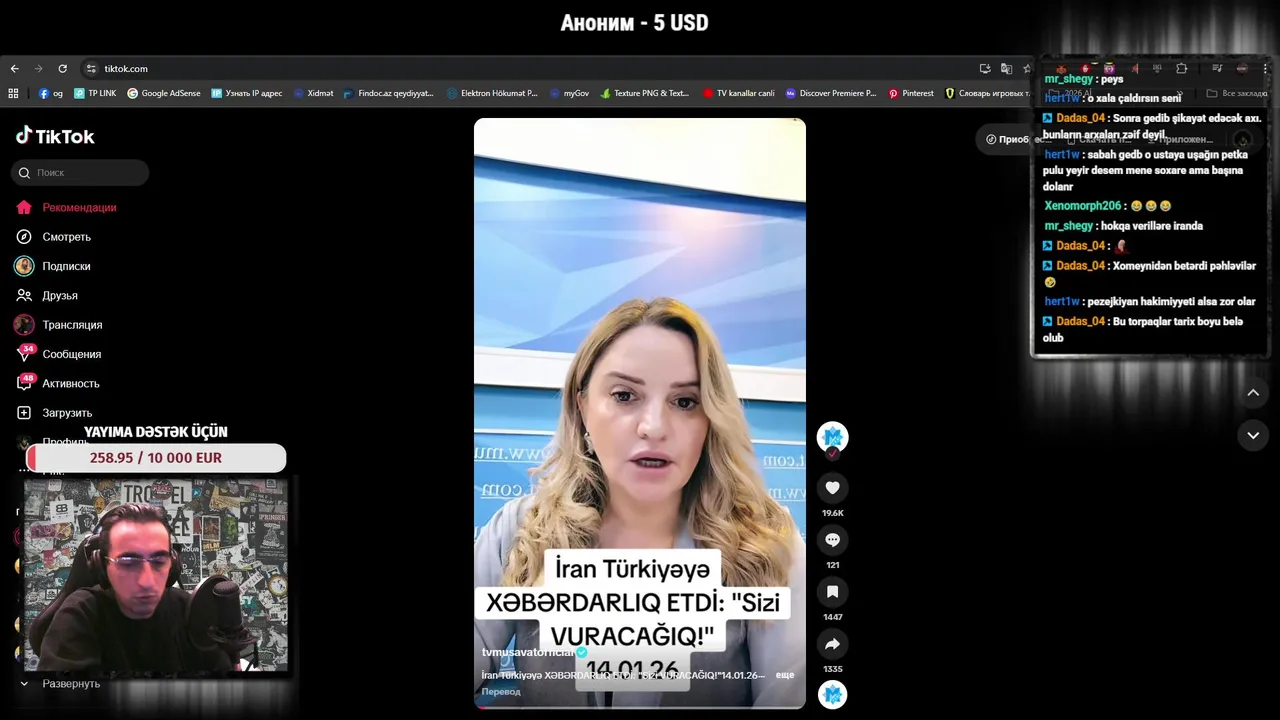Viewport: 1280px width, 720px height.
Task: Click the streamer webcam overlay
Action: point(156,575)
